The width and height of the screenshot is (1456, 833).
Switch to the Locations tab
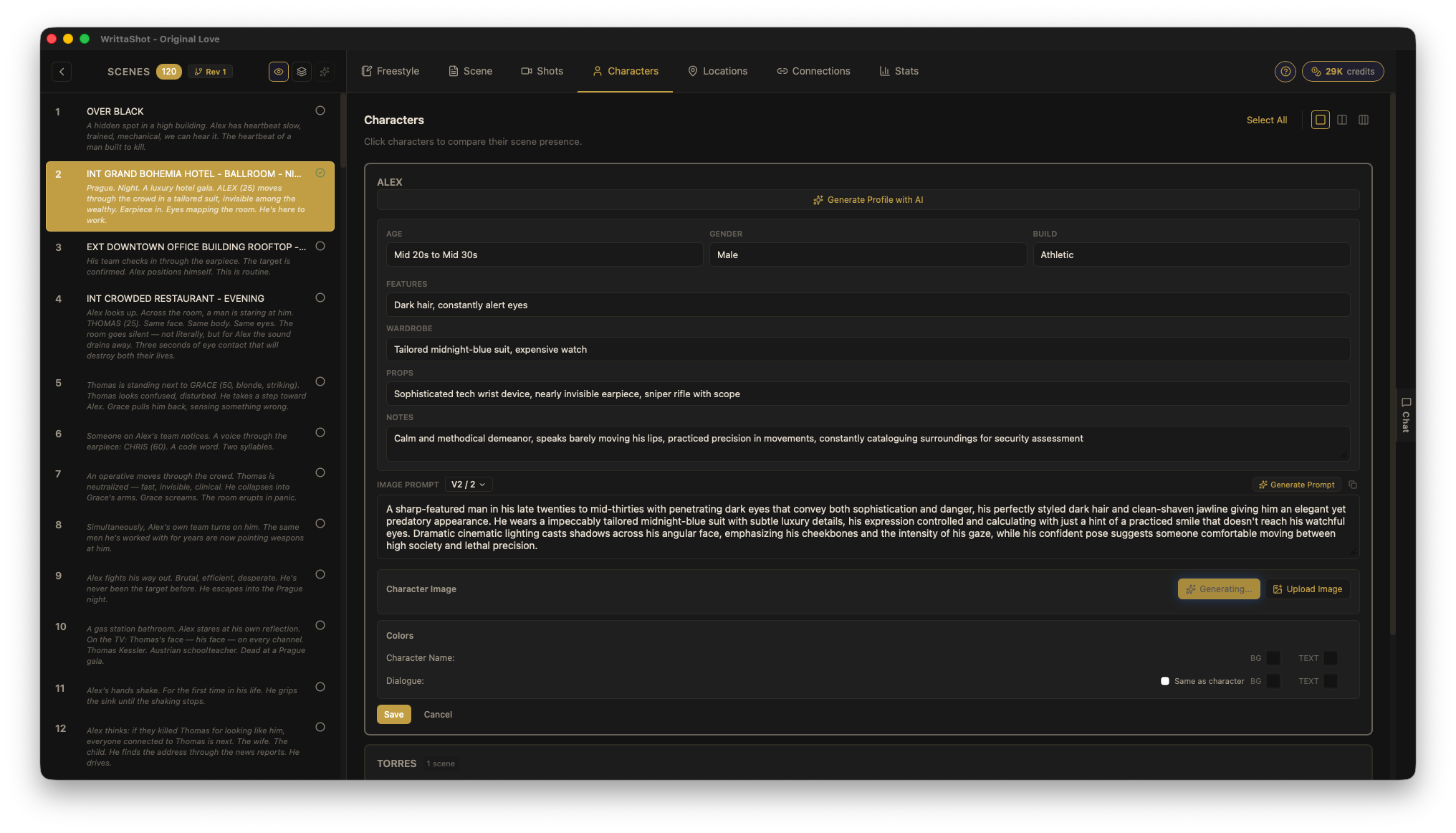click(718, 71)
